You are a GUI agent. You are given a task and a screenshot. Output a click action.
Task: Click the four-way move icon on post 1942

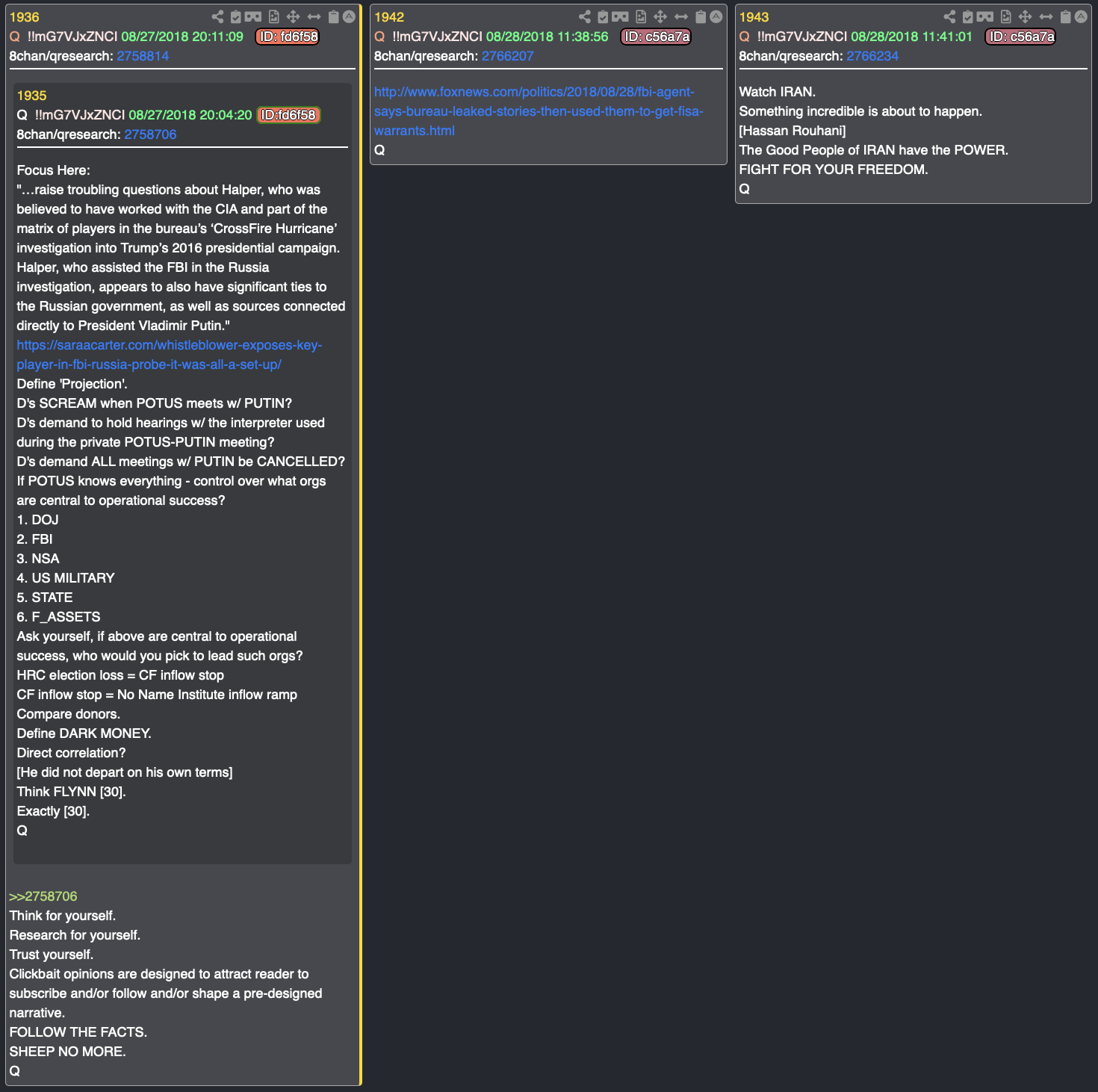pos(660,16)
